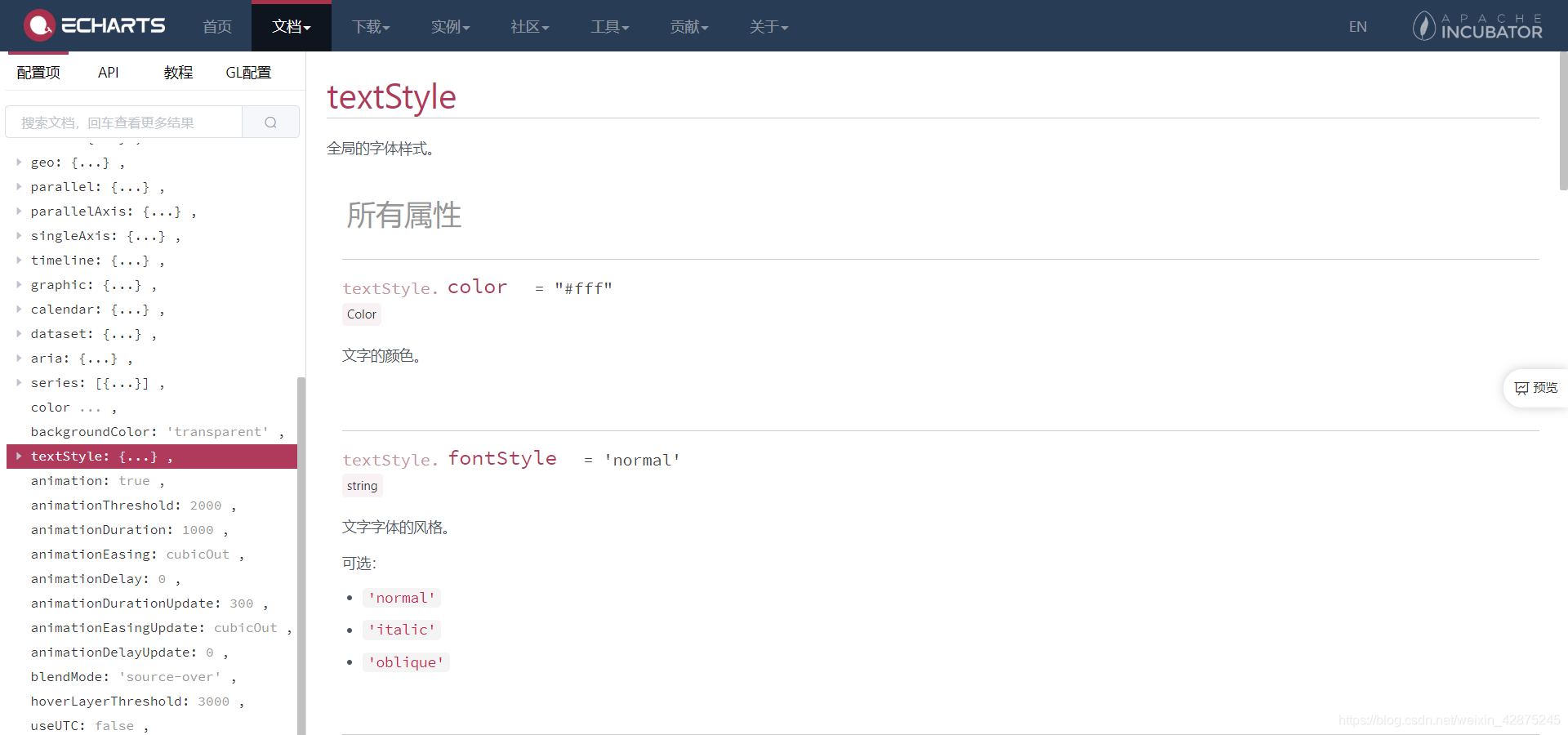The image size is (1568, 735).
Task: Switch language to EN
Action: click(x=1357, y=27)
